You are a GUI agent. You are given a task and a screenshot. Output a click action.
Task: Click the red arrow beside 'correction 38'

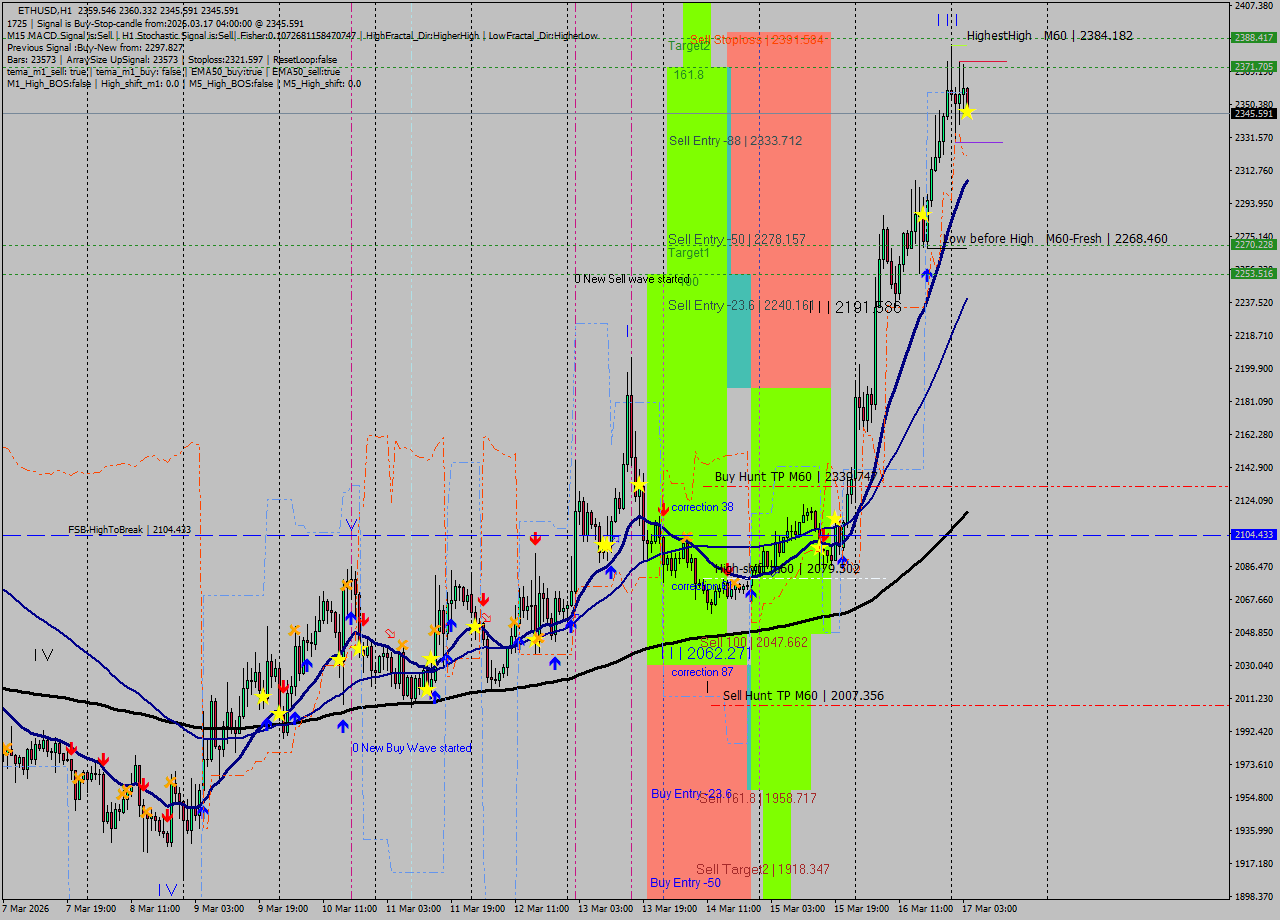[x=663, y=509]
